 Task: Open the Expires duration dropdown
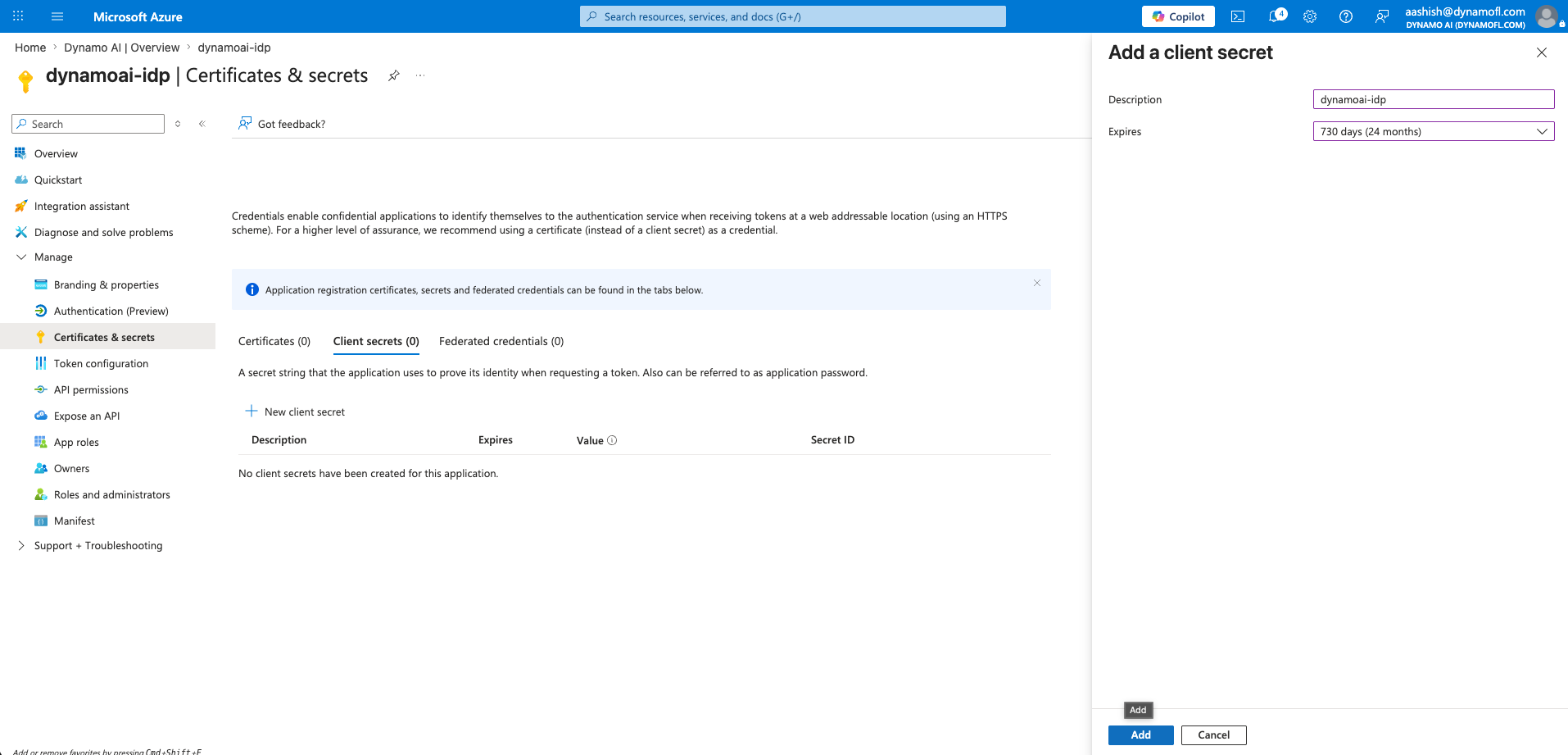click(x=1434, y=131)
